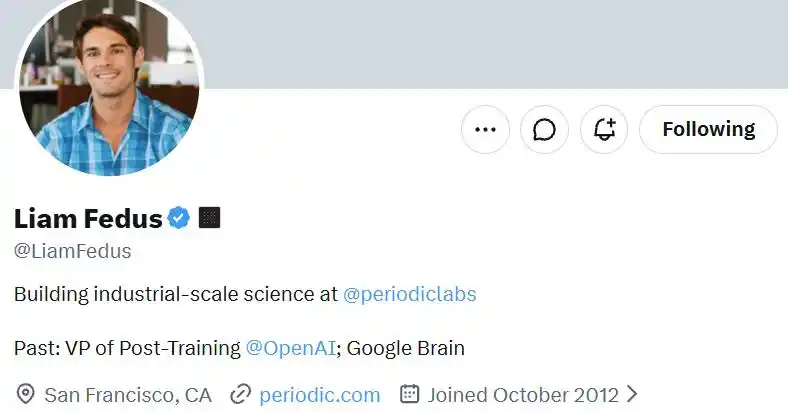Open the @periodiclabs mention link
This screenshot has height=412, width=788.
pos(410,294)
